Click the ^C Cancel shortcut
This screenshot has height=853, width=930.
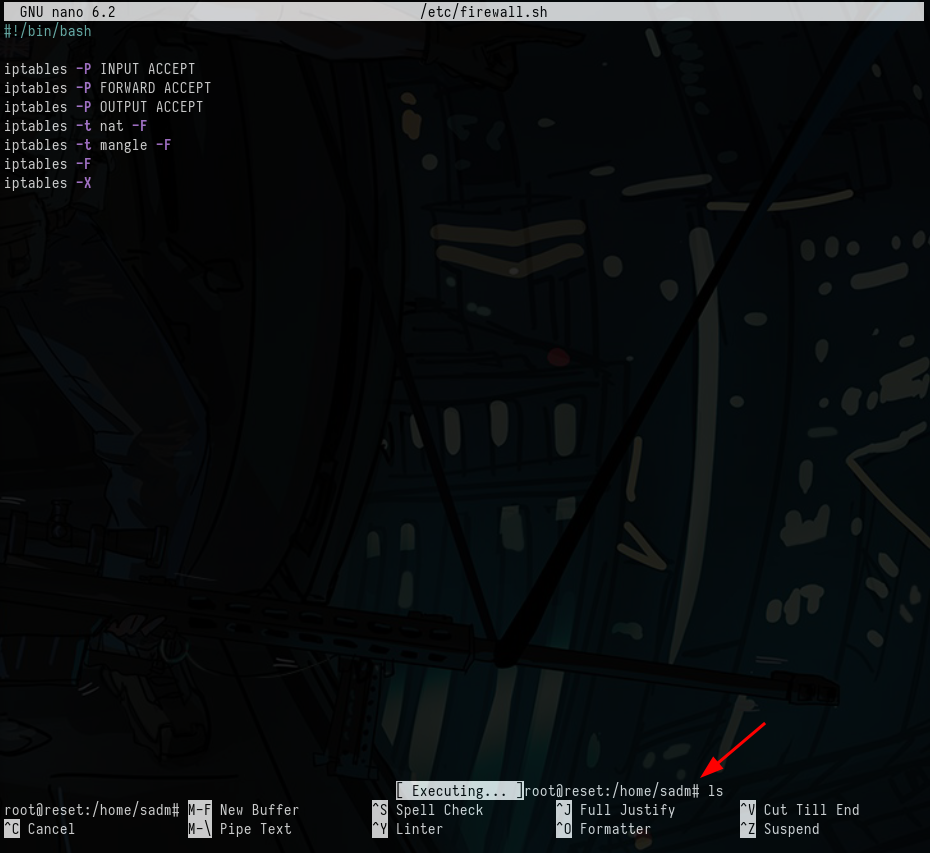[40, 829]
